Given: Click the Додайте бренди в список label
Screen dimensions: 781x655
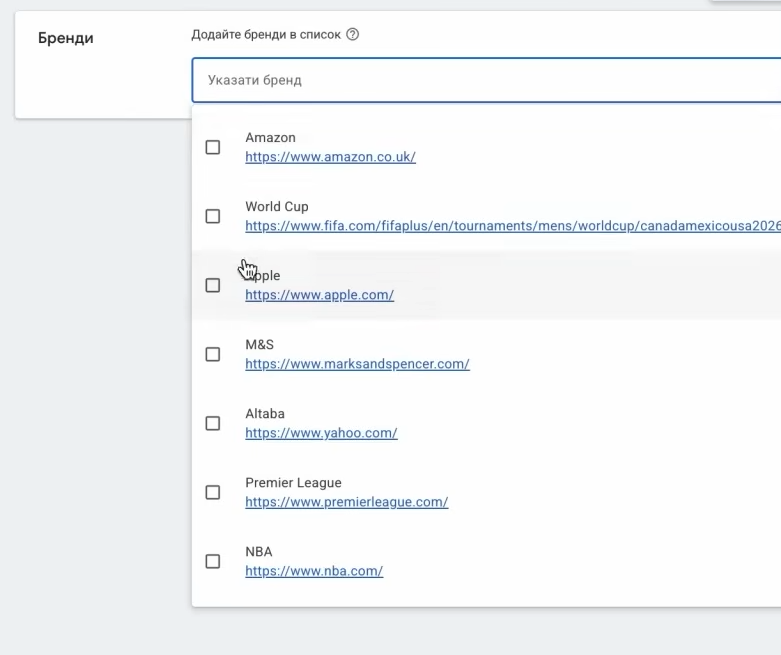Looking at the screenshot, I should coord(266,35).
